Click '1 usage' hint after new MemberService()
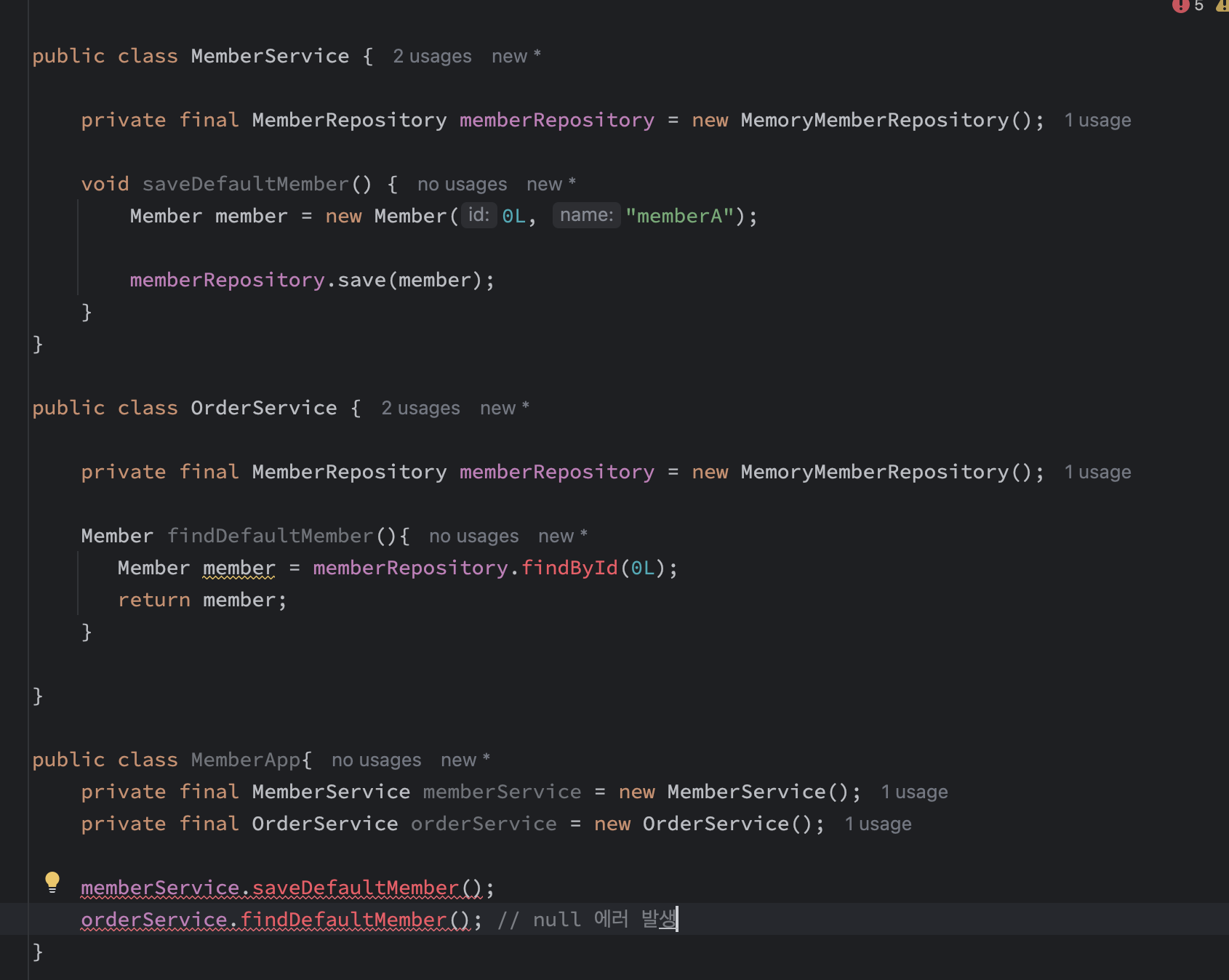Viewport: 1229px width, 980px height. (914, 792)
